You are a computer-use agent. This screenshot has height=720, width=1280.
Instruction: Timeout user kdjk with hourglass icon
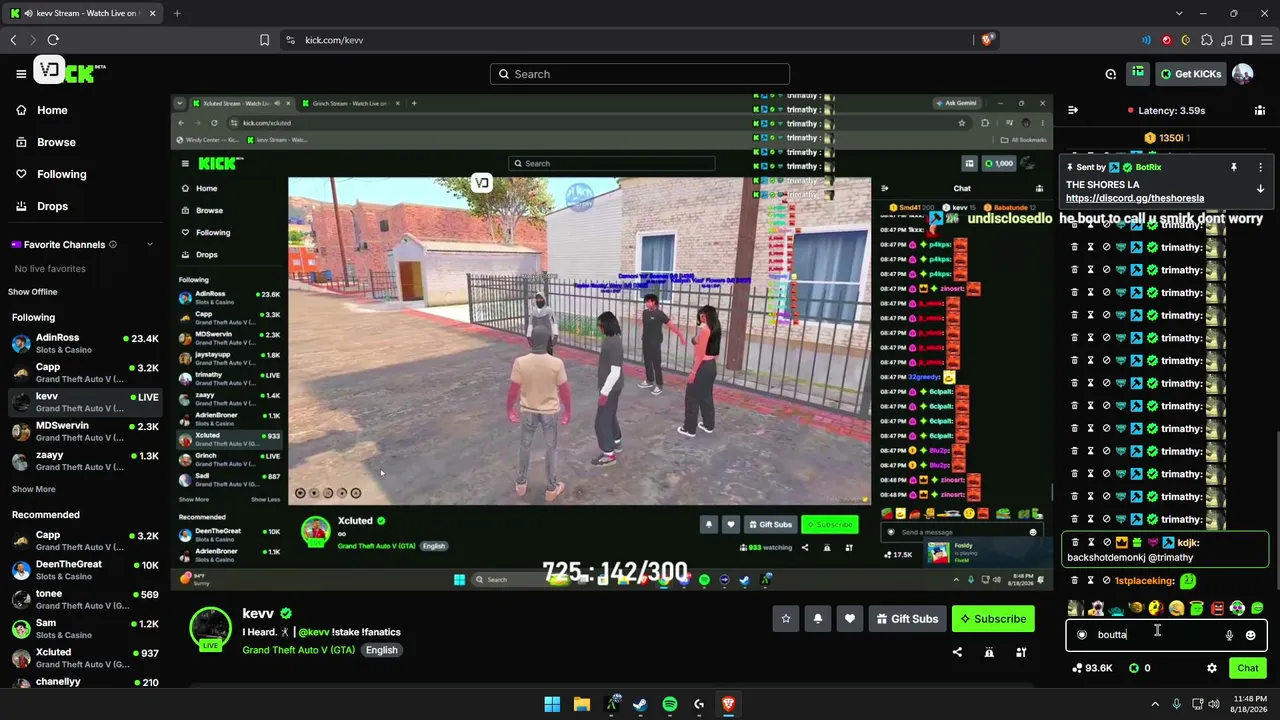point(1091,542)
